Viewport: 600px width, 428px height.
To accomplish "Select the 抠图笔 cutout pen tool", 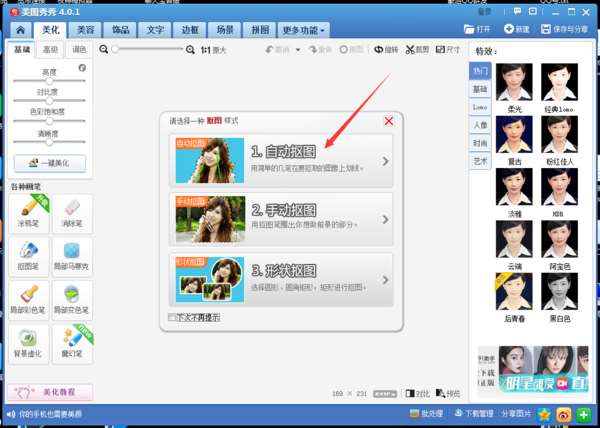I will pyautogui.click(x=29, y=257).
